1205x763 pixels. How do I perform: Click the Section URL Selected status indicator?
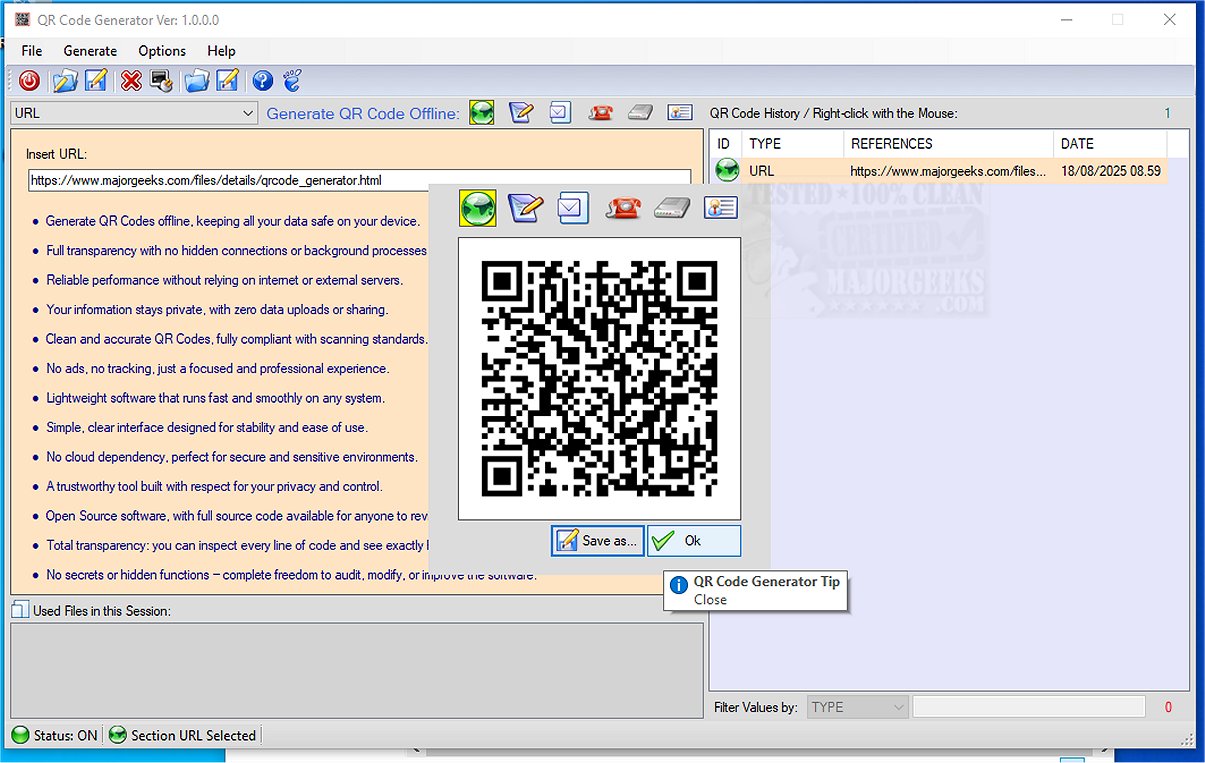[x=183, y=735]
